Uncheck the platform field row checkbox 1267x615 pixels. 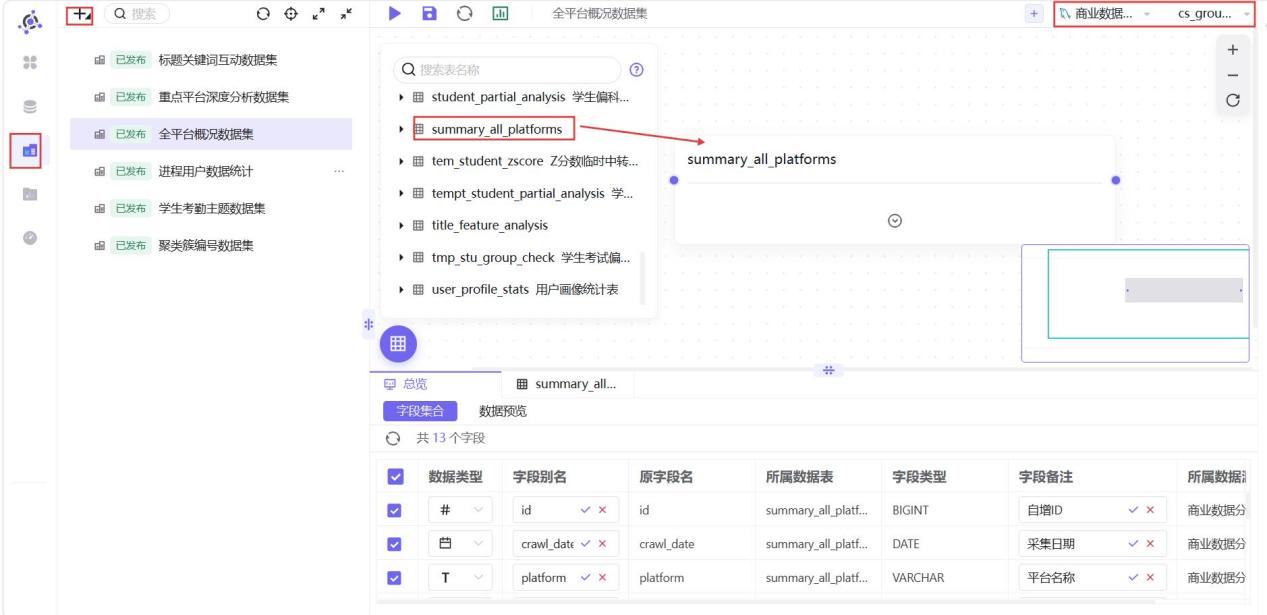[394, 578]
